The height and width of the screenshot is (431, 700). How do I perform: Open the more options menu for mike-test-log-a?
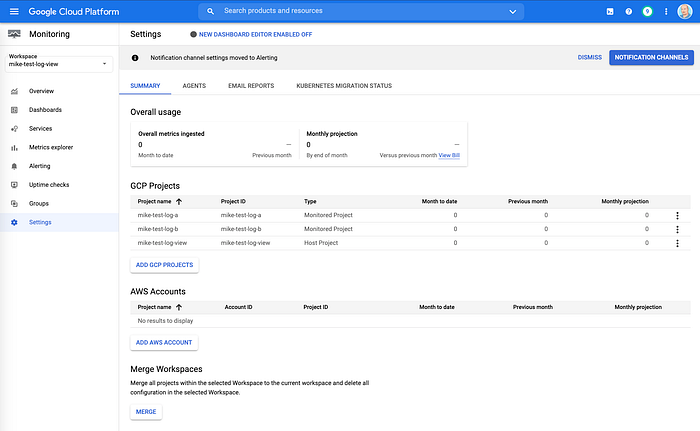pos(677,216)
